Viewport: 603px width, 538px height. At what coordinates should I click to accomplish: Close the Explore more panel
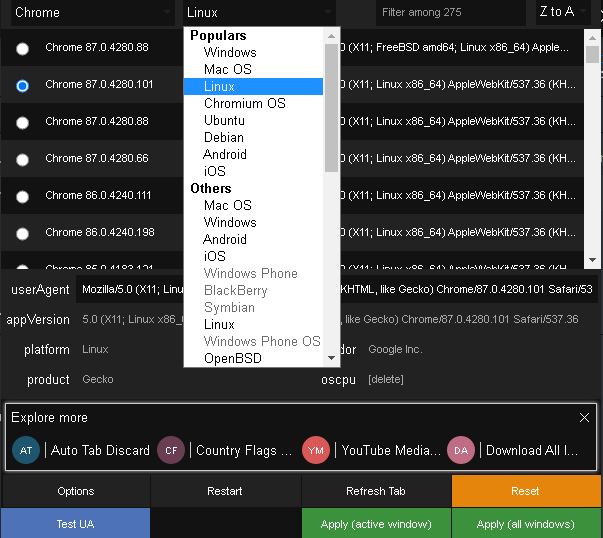click(x=584, y=417)
